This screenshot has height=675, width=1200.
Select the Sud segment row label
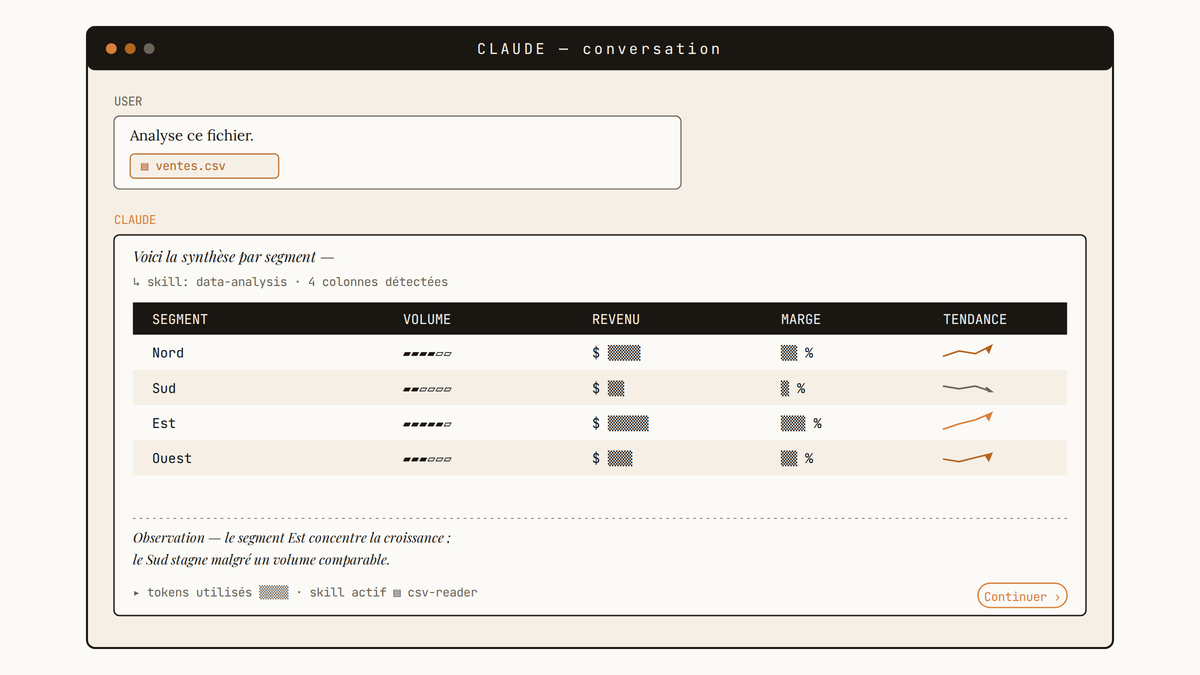[x=164, y=388]
